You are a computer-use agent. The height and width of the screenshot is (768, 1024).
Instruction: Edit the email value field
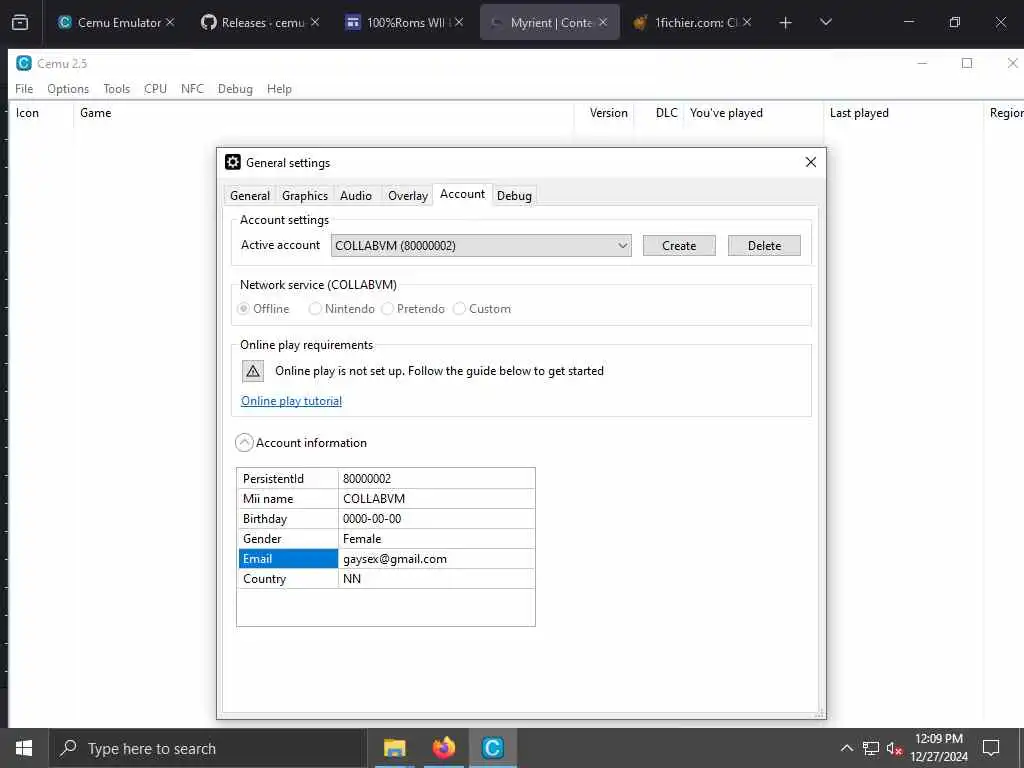click(x=436, y=559)
